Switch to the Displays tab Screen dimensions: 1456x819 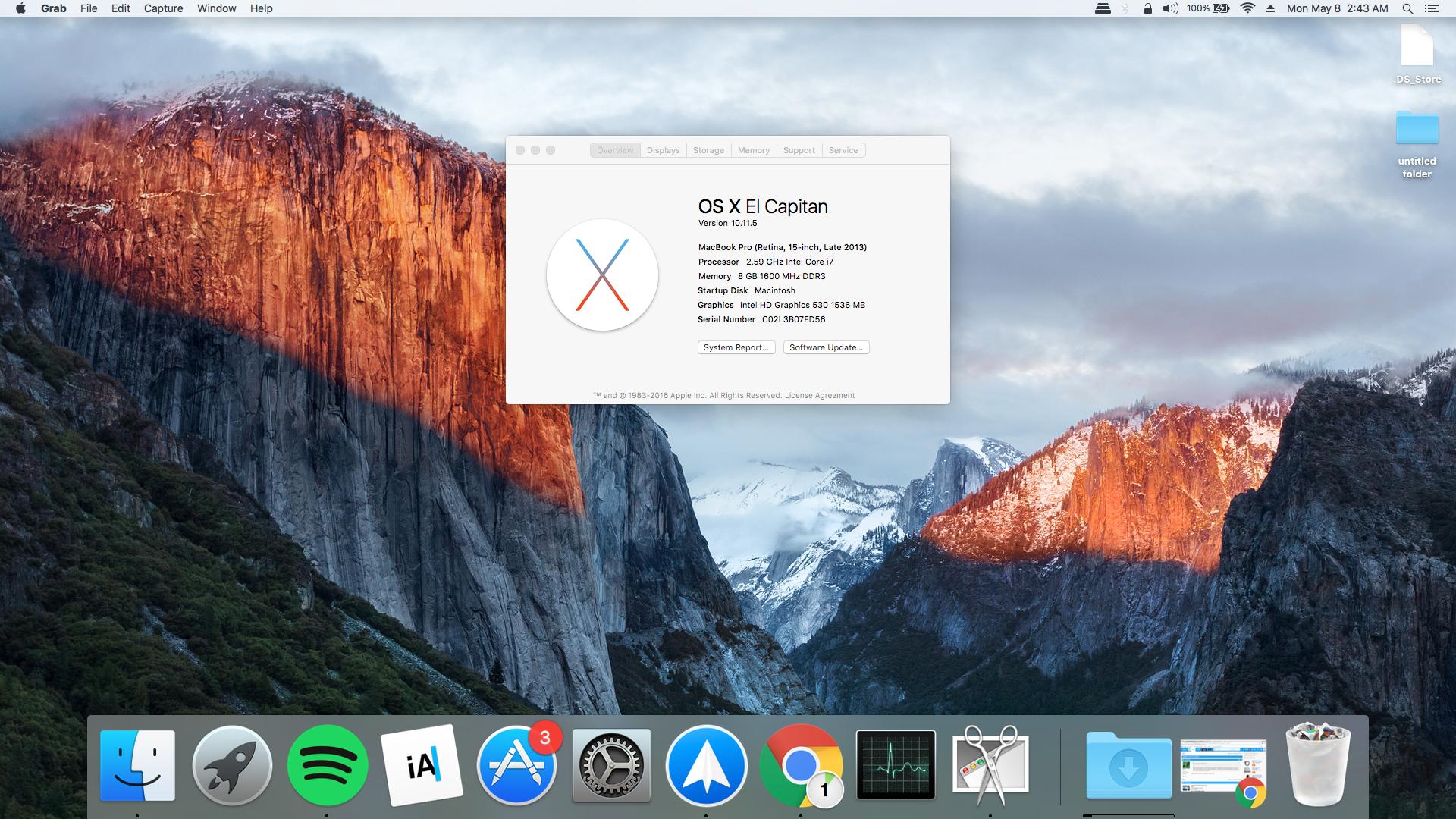point(664,150)
